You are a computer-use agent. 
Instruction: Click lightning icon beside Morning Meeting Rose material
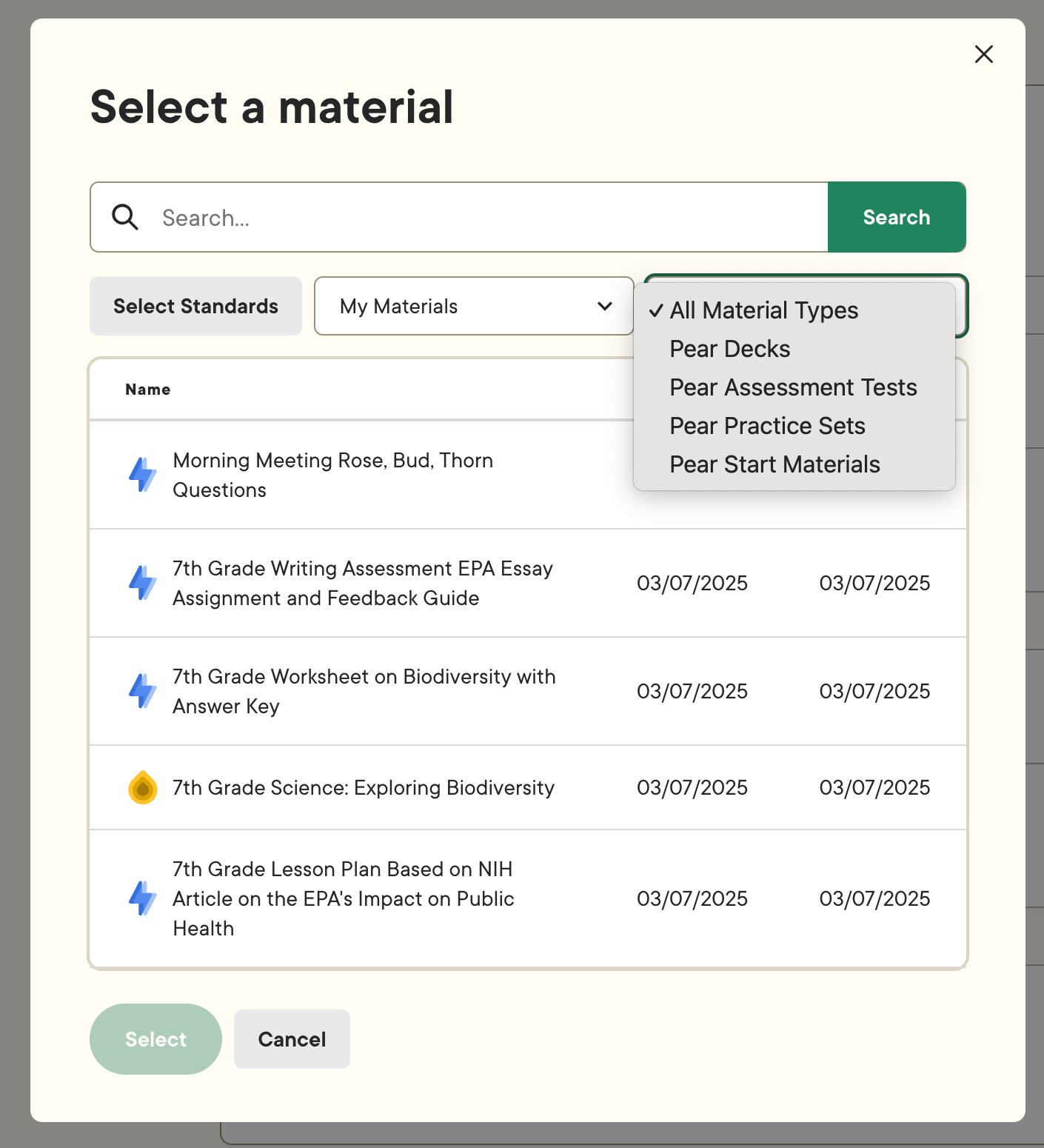tap(143, 475)
